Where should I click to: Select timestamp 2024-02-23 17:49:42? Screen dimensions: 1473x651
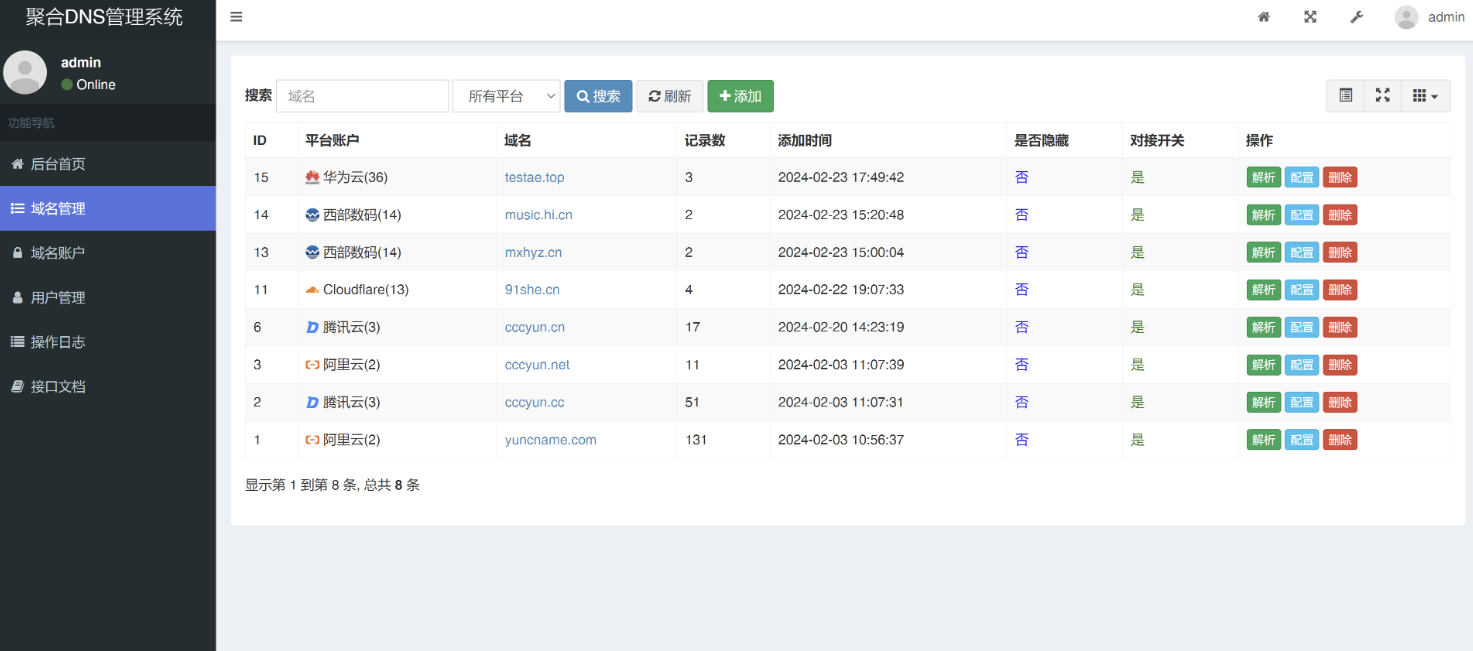841,177
